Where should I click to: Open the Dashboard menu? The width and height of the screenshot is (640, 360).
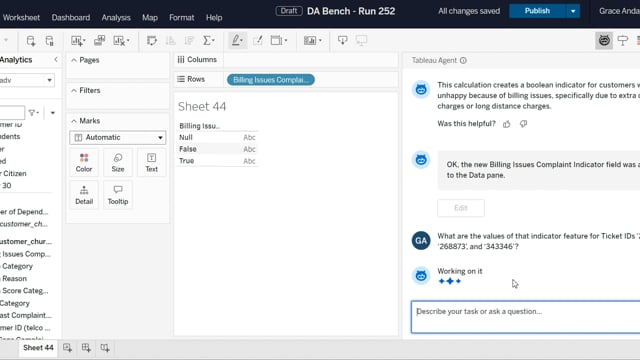[71, 18]
